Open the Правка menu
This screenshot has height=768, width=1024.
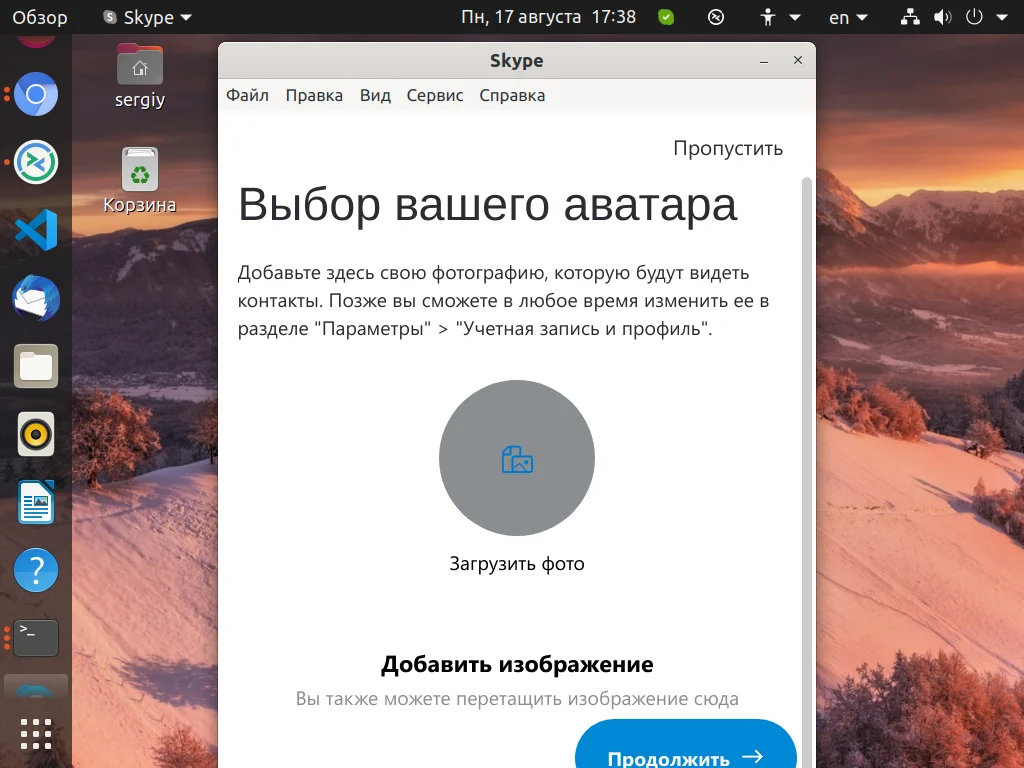click(x=314, y=95)
